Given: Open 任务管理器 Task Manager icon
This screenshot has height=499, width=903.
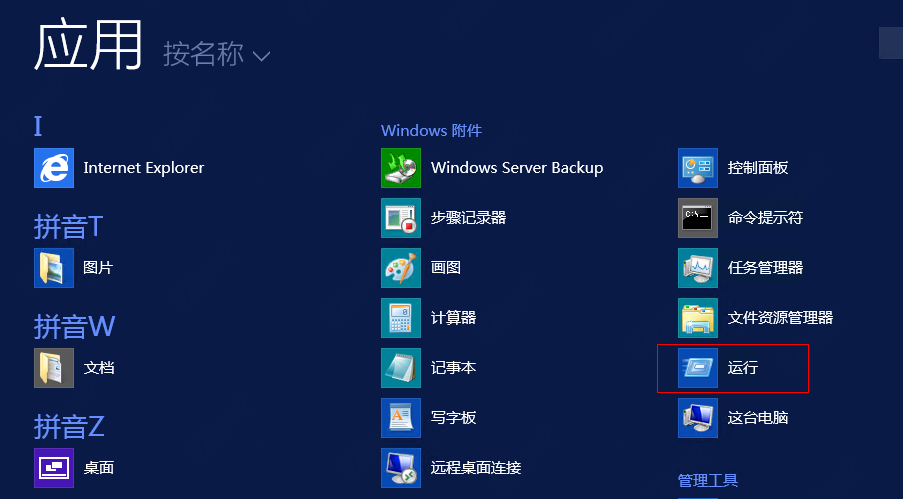Looking at the screenshot, I should coord(698,268).
